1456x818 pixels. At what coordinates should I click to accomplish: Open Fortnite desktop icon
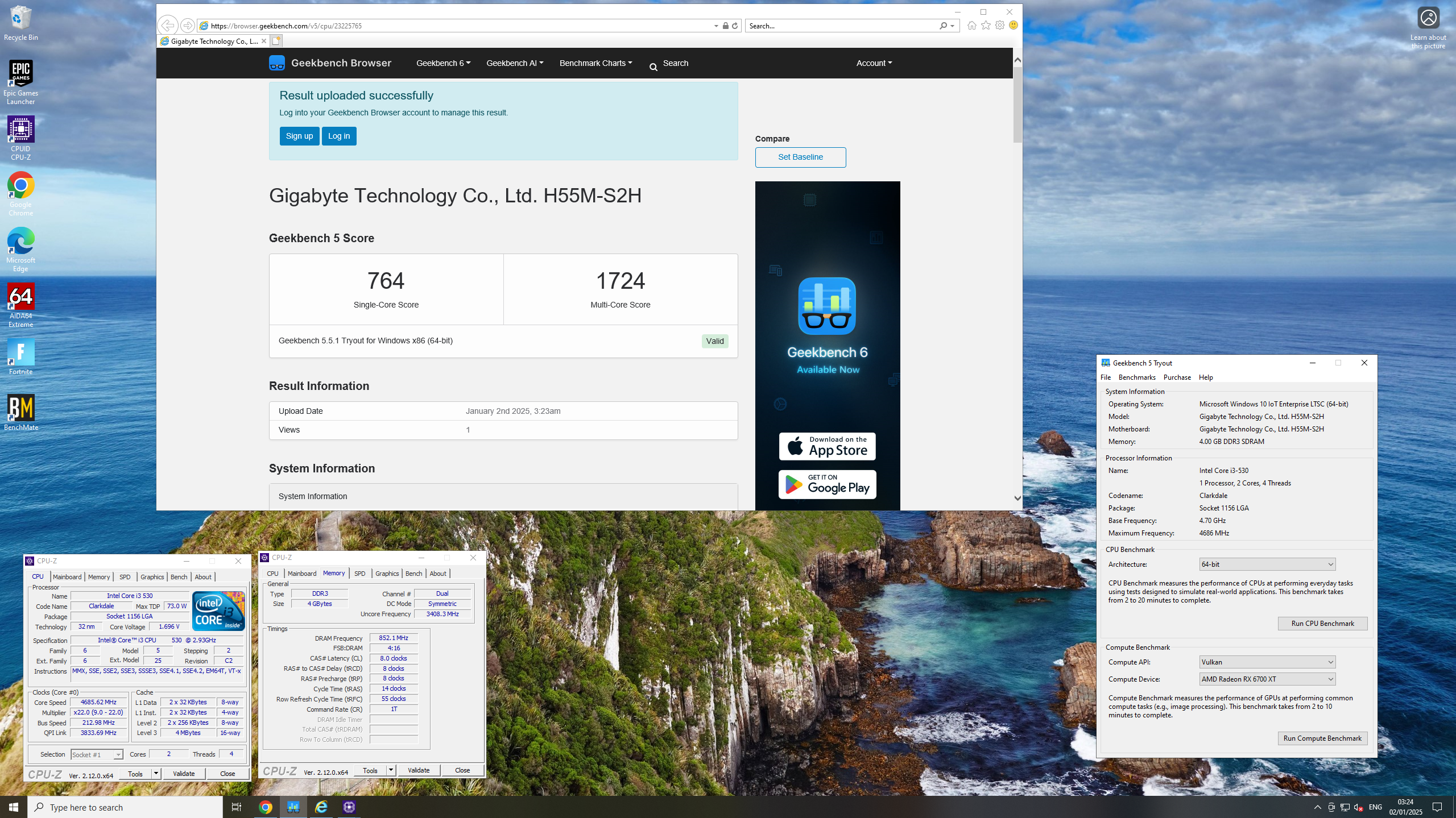(20, 357)
